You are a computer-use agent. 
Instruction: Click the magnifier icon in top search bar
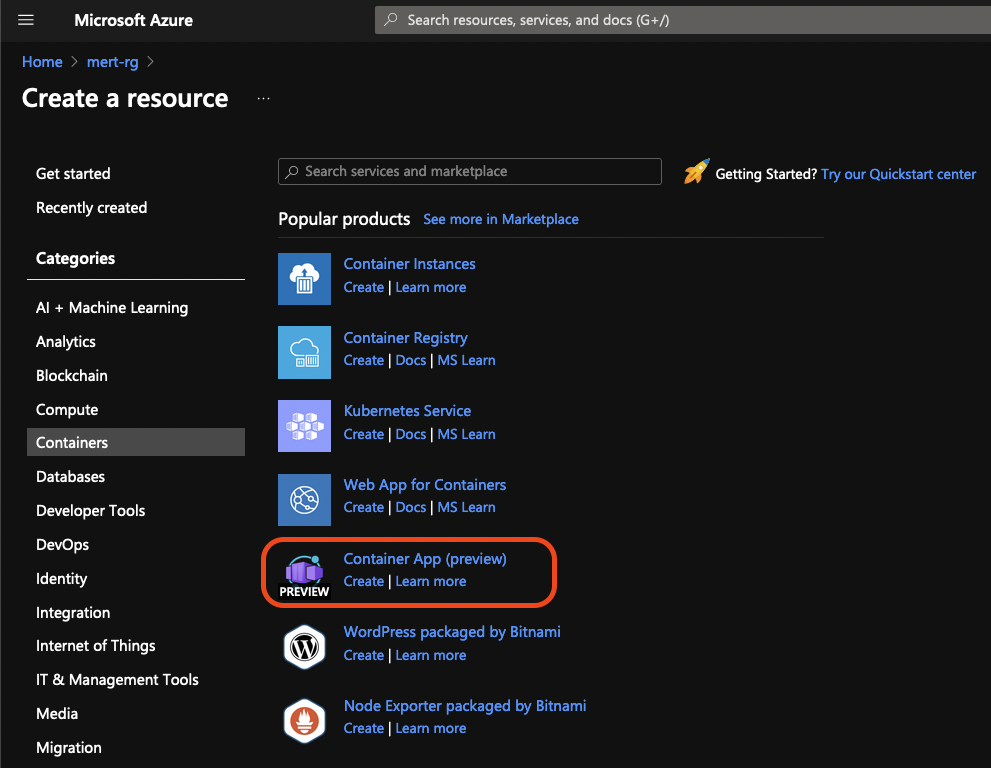[391, 20]
